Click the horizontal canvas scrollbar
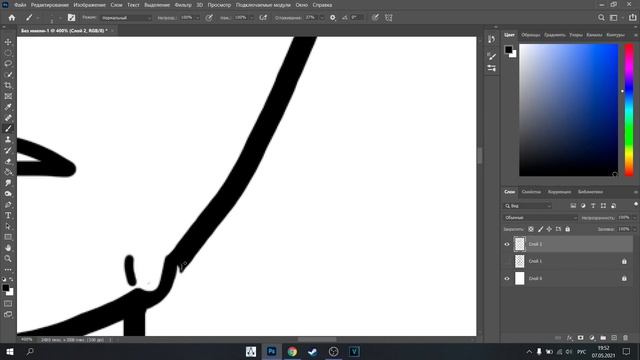640x360 pixels. (317, 340)
